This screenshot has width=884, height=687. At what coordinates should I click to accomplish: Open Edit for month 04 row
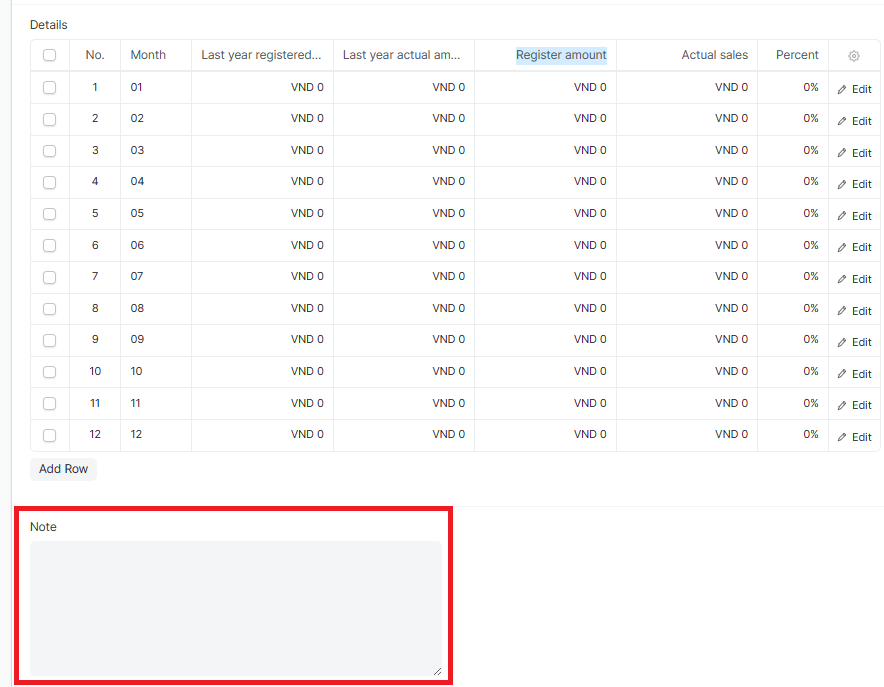click(x=854, y=184)
